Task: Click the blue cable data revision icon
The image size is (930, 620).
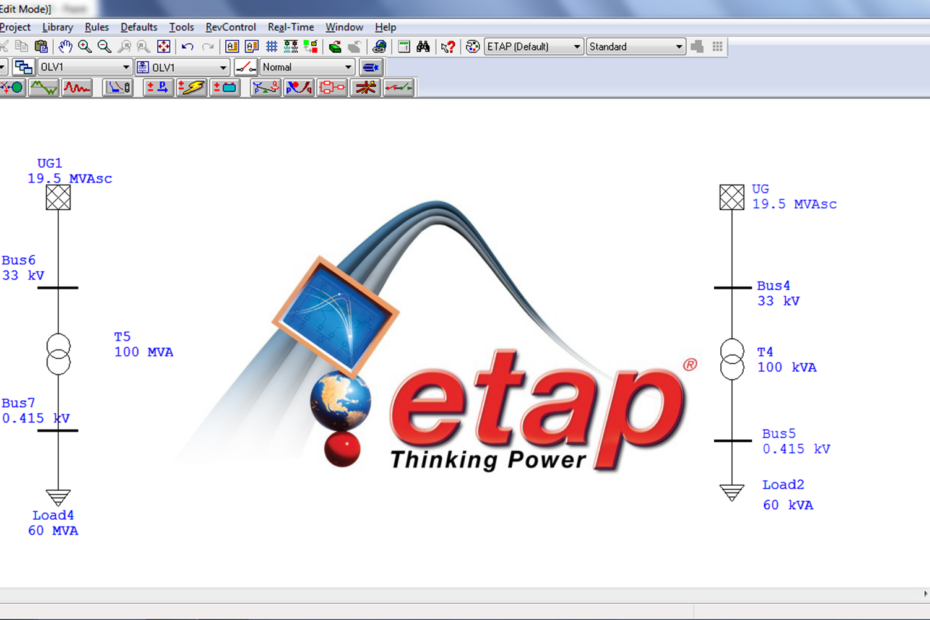Action: click(371, 68)
